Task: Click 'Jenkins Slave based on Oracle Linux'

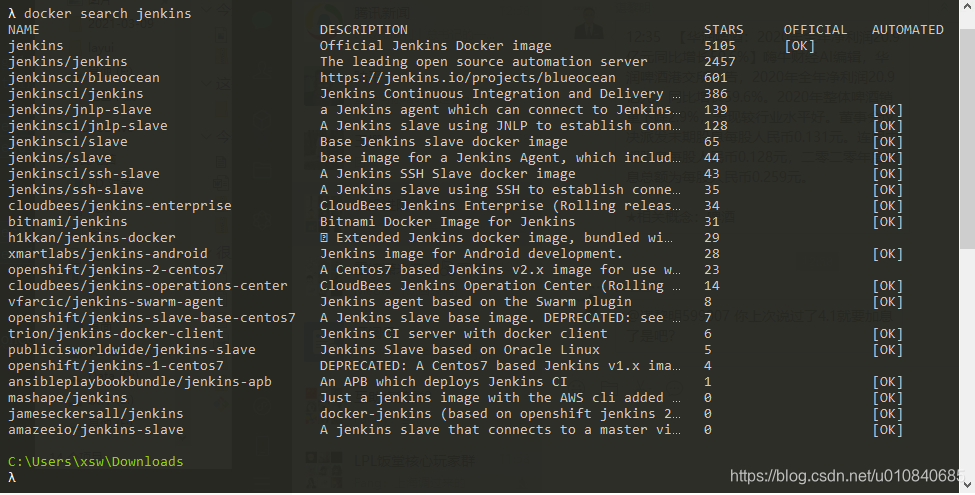Action: [x=460, y=350]
